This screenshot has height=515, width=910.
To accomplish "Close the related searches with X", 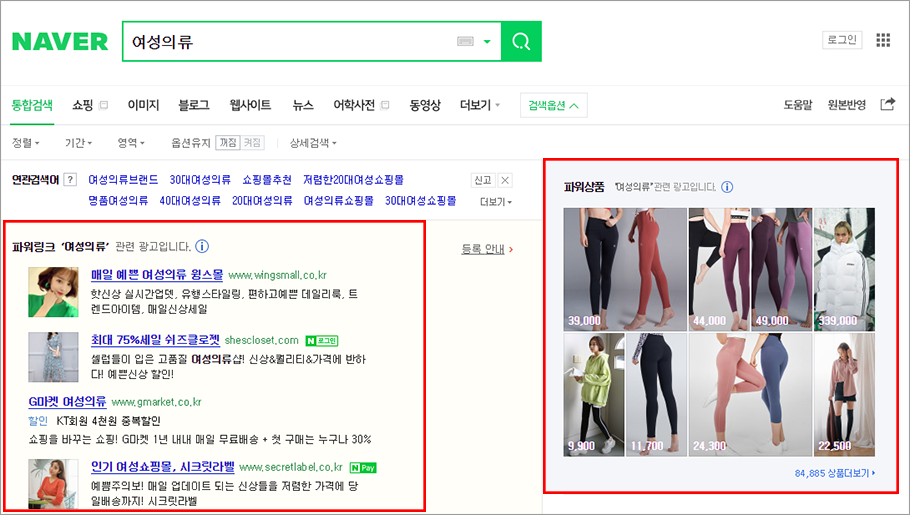I will pyautogui.click(x=505, y=180).
